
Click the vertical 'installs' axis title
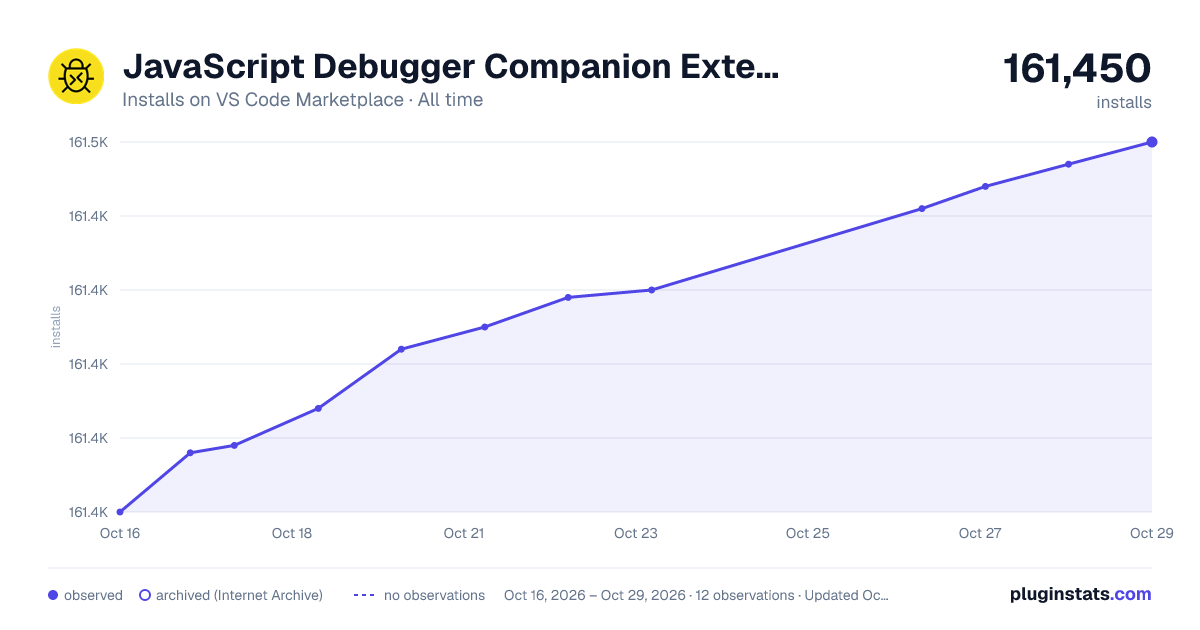(56, 327)
